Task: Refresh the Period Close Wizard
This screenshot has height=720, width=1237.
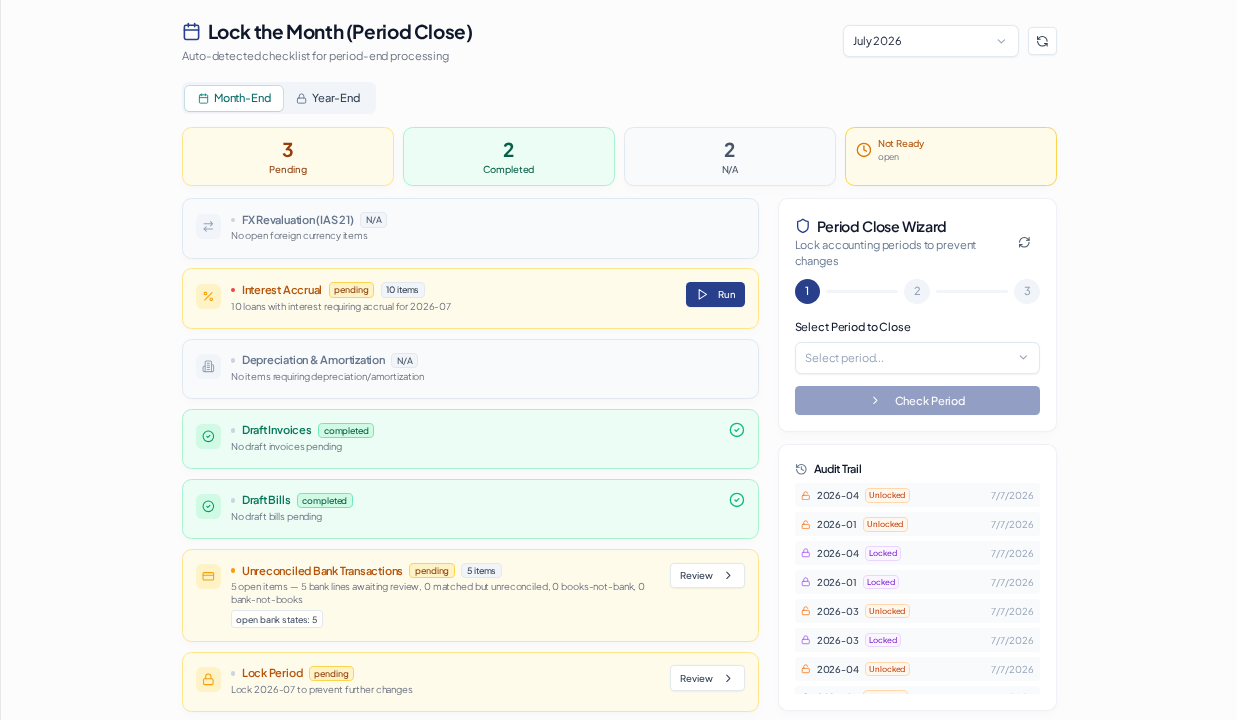Action: (1024, 242)
